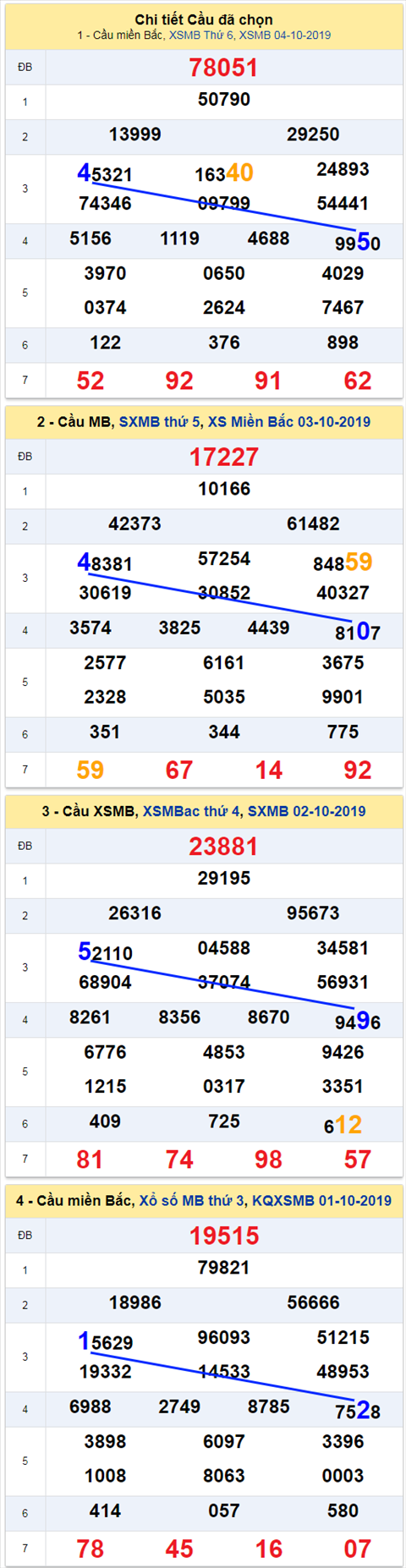Click fifth prize number 6161
Screen dimensions: 406x1568
(224, 662)
